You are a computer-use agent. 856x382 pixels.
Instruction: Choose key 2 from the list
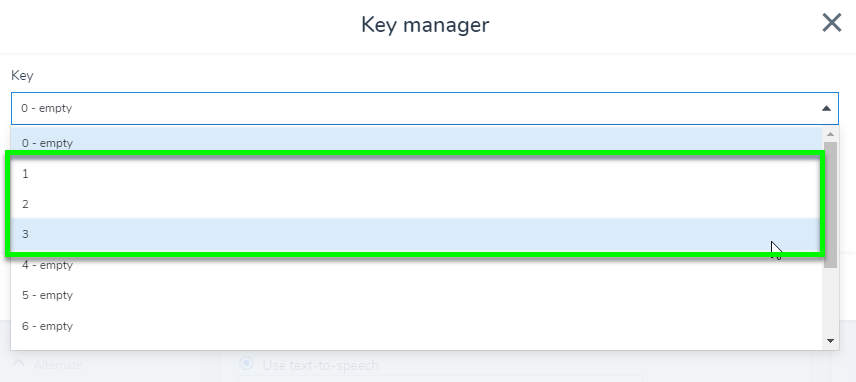click(x=417, y=204)
